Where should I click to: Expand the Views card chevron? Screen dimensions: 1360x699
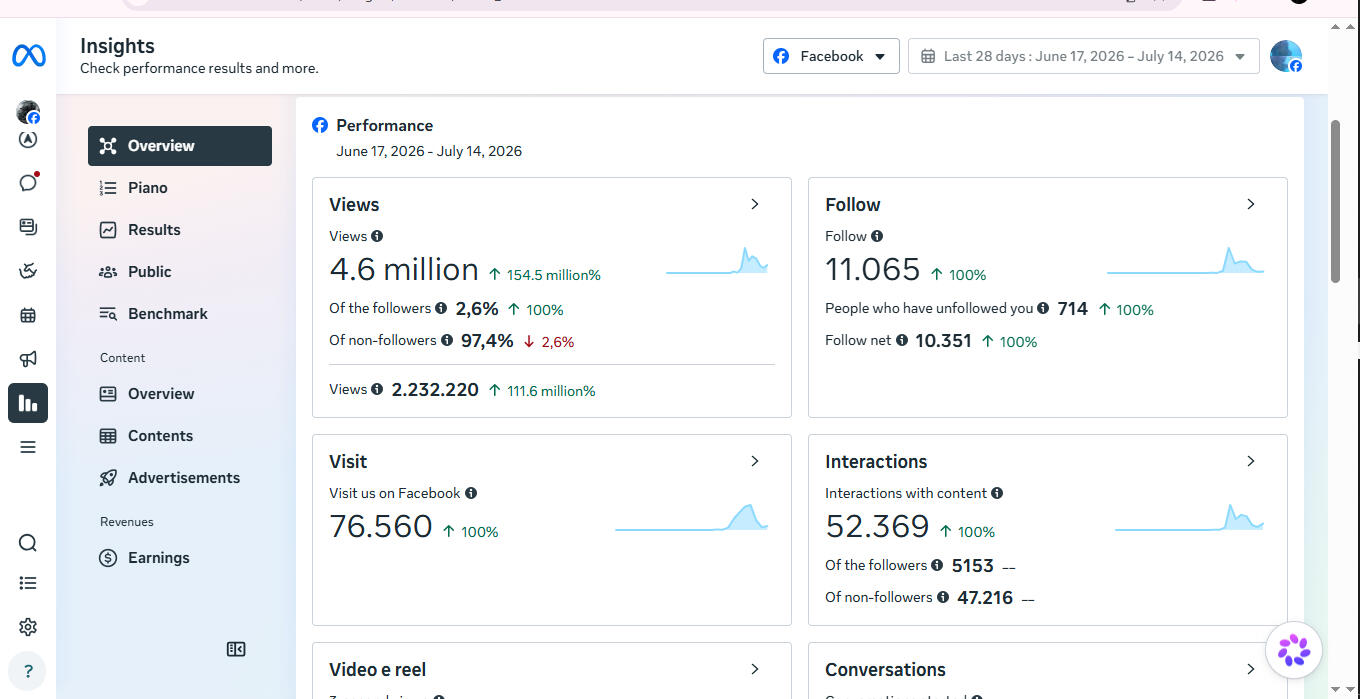755,204
